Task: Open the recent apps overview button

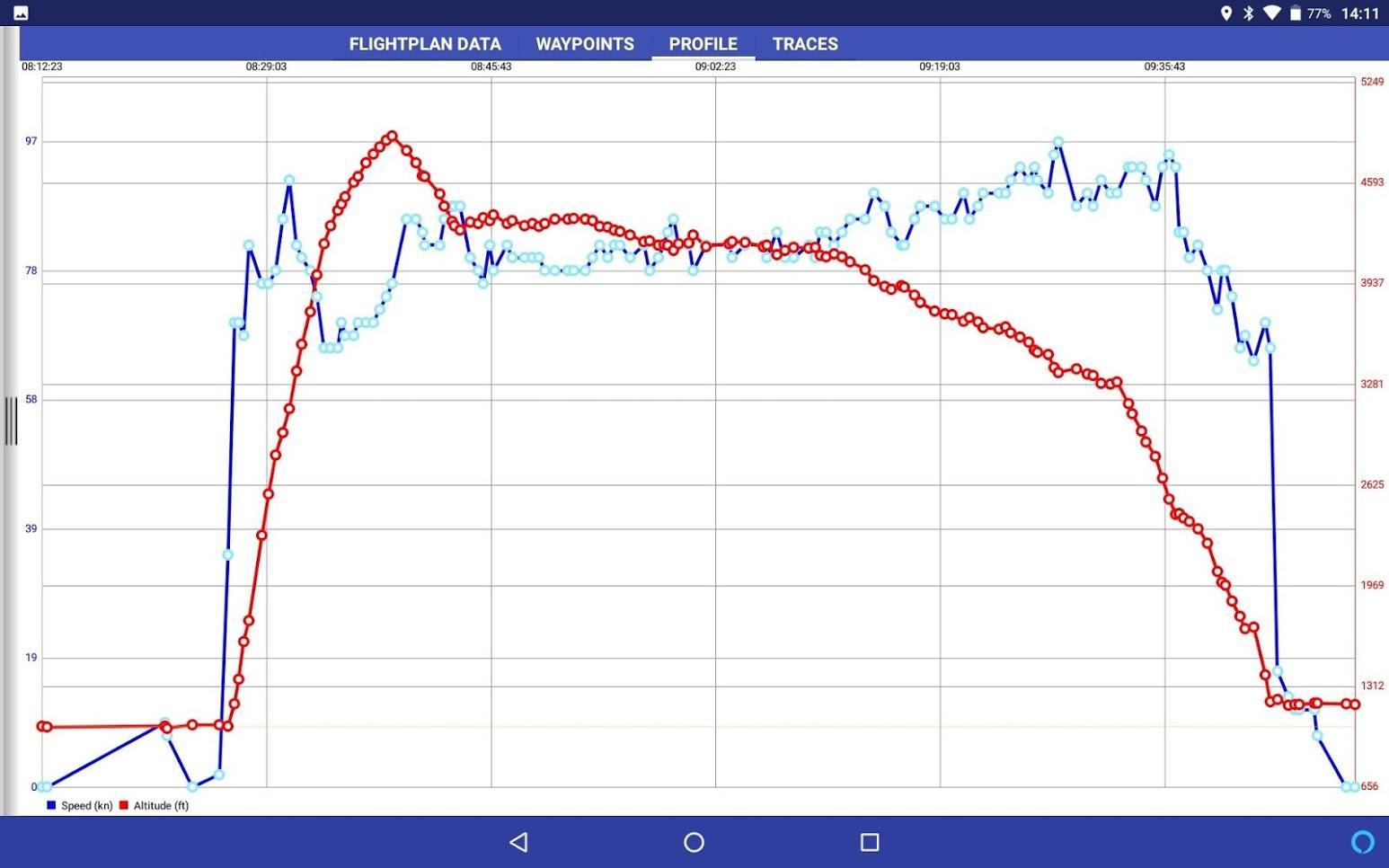Action: (869, 842)
